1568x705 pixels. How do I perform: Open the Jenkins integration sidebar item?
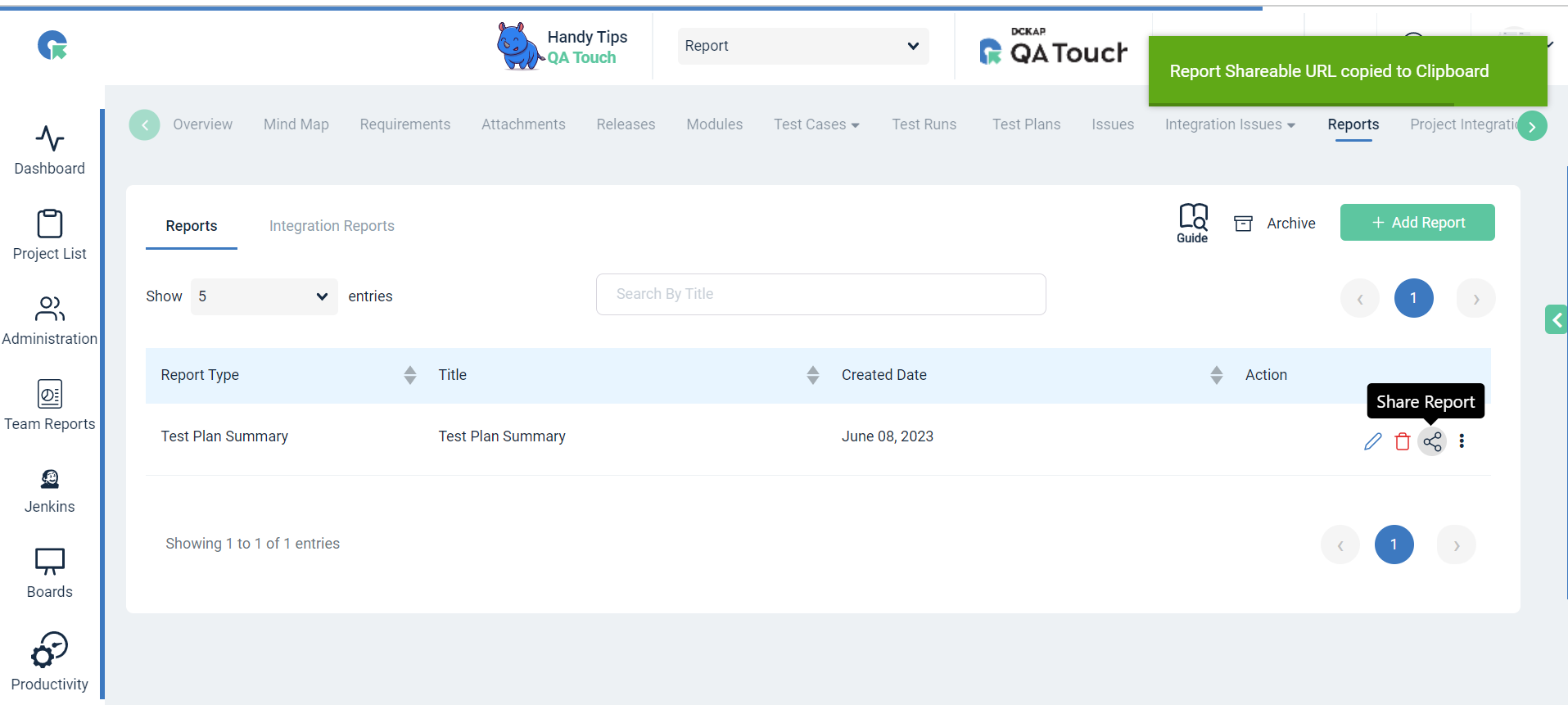coord(49,490)
